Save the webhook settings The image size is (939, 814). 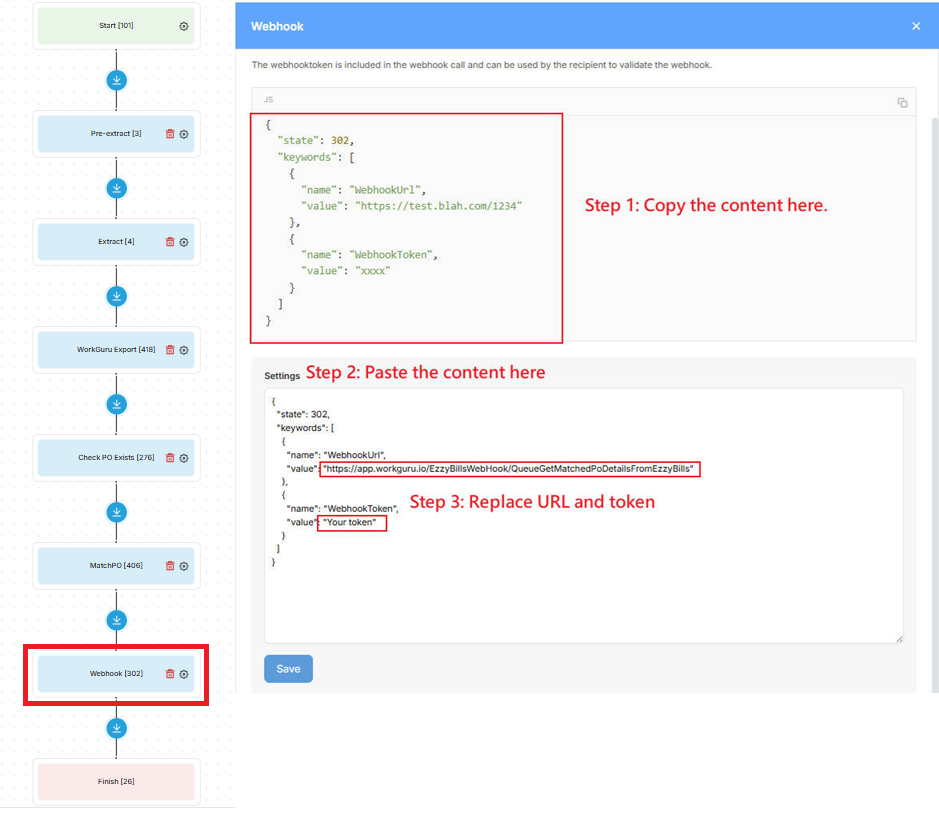(x=288, y=668)
